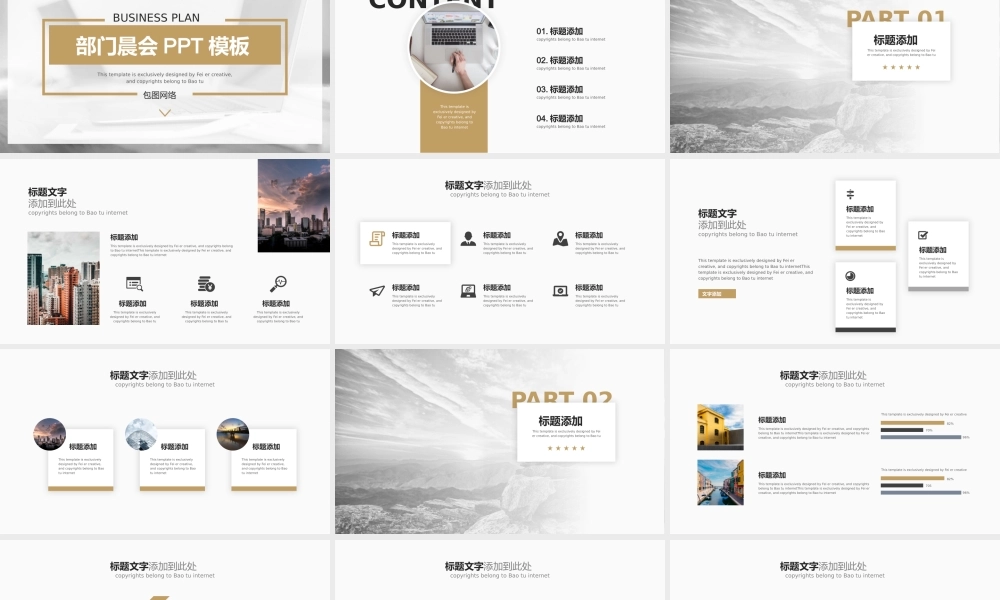
Task: Select the person silhouette icon
Action: pos(468,238)
